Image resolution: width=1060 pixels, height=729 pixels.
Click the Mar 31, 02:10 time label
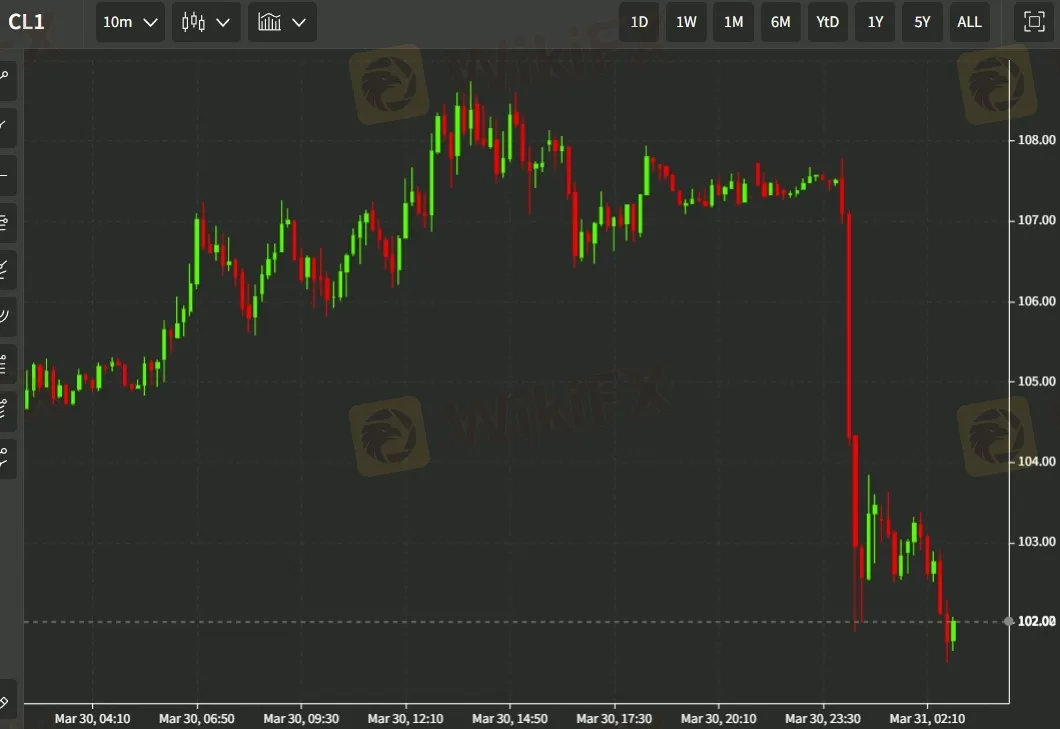pos(927,718)
